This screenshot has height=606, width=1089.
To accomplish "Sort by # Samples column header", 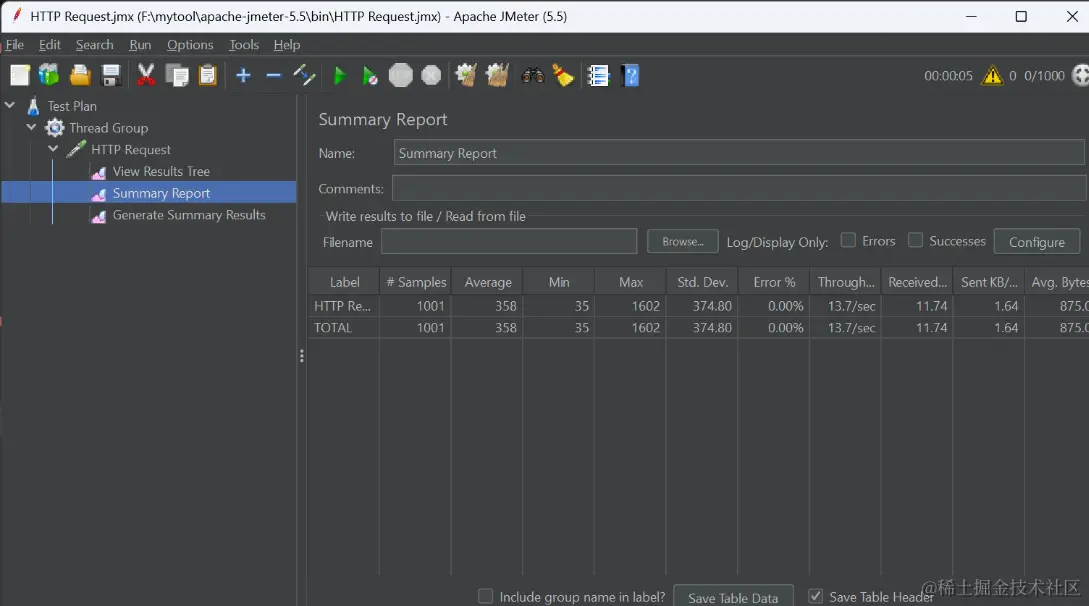I will click(x=415, y=282).
